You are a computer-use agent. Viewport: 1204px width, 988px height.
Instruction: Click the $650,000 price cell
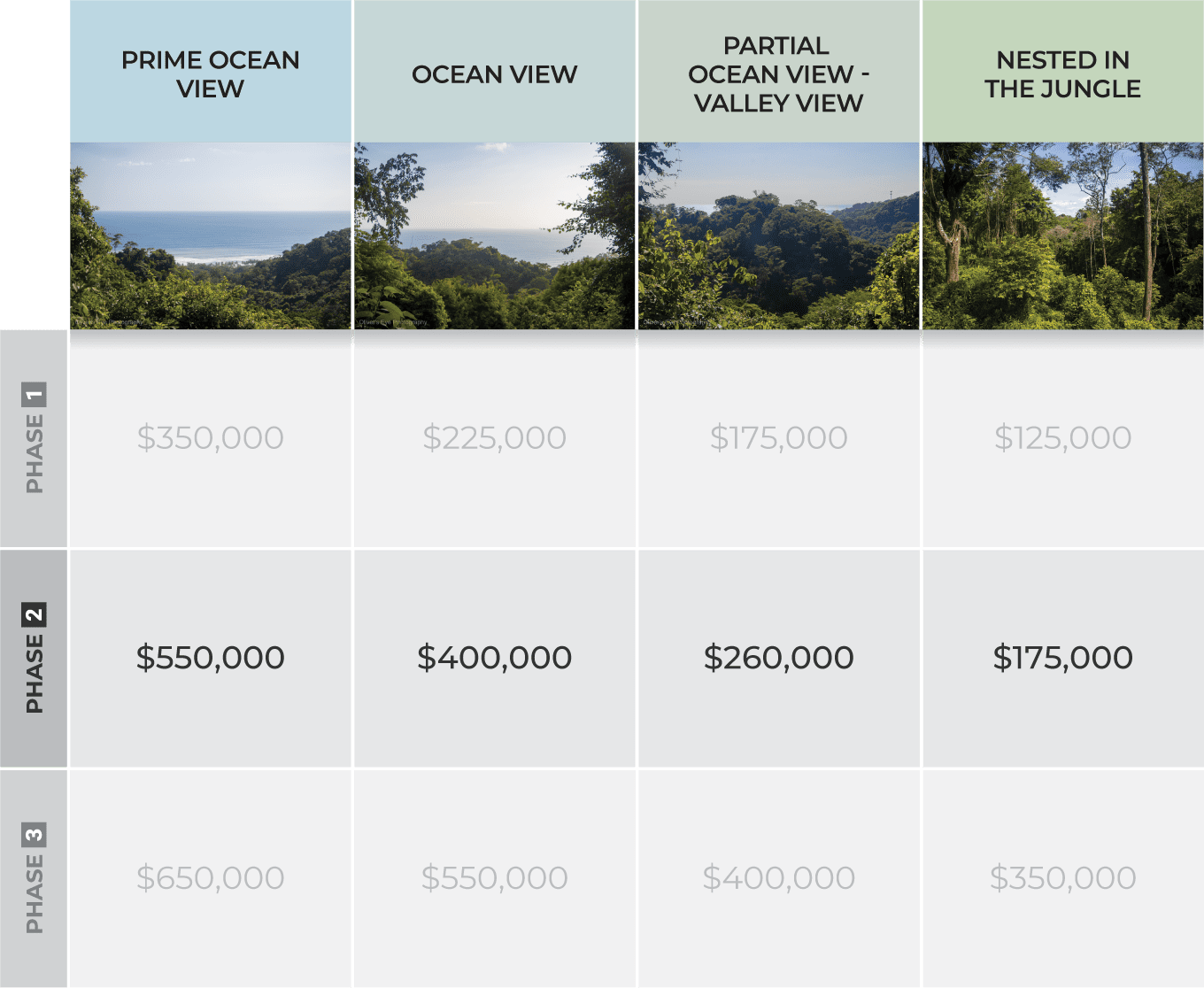click(211, 878)
